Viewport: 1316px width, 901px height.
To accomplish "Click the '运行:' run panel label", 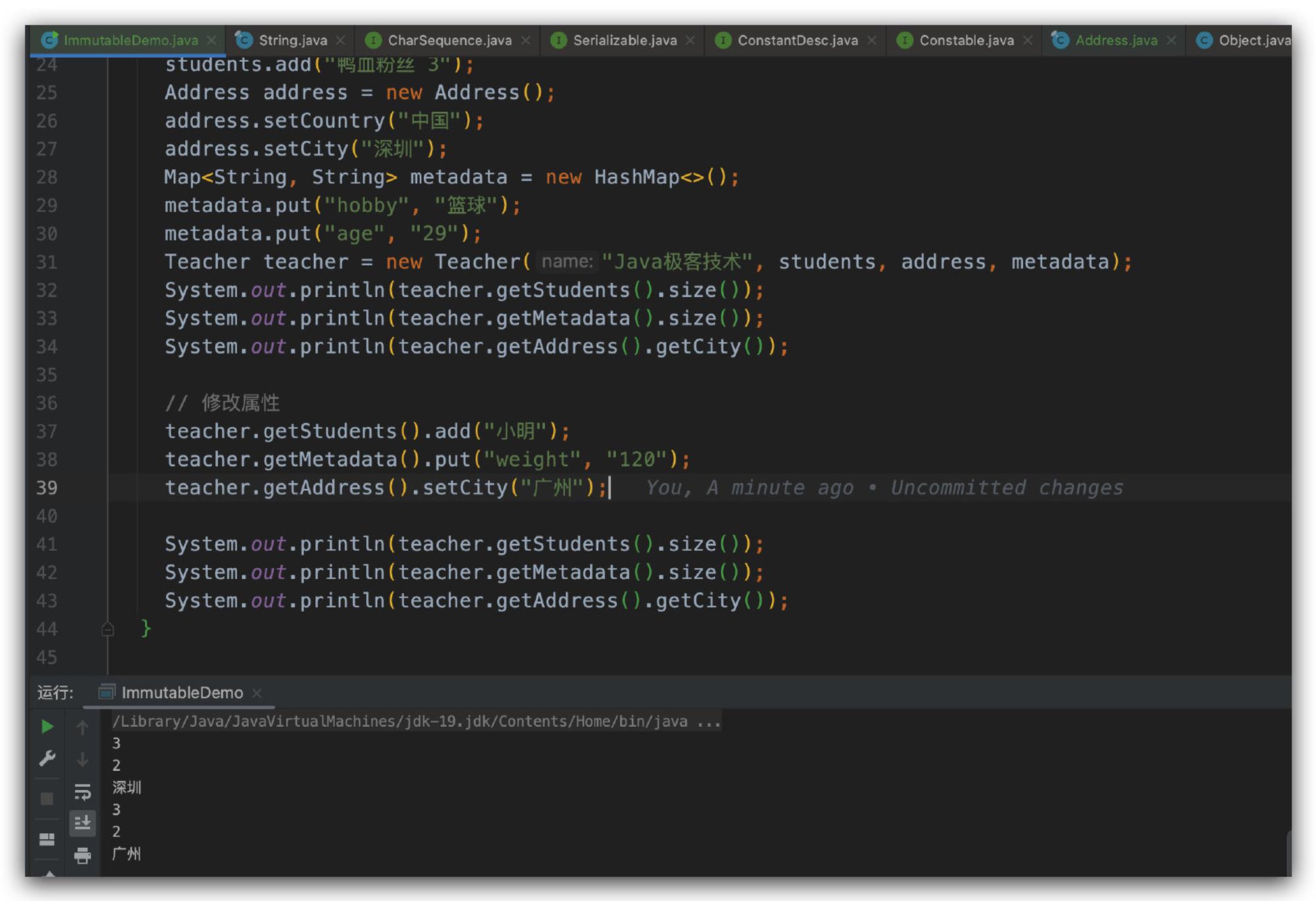I will [x=55, y=693].
